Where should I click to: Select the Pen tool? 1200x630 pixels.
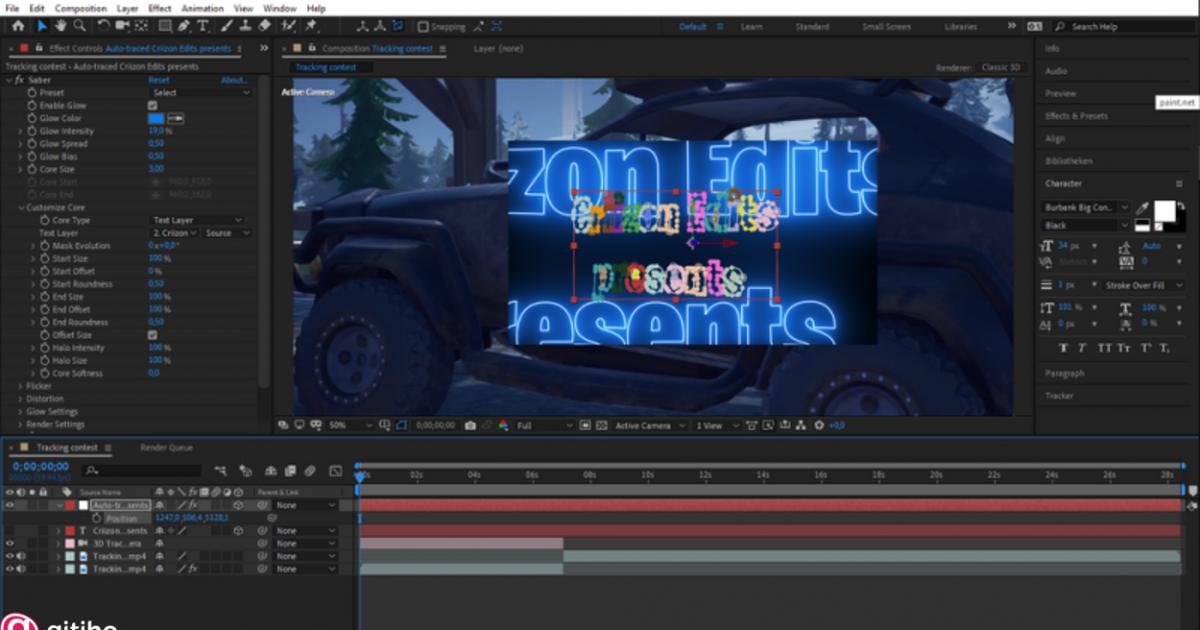tap(183, 25)
